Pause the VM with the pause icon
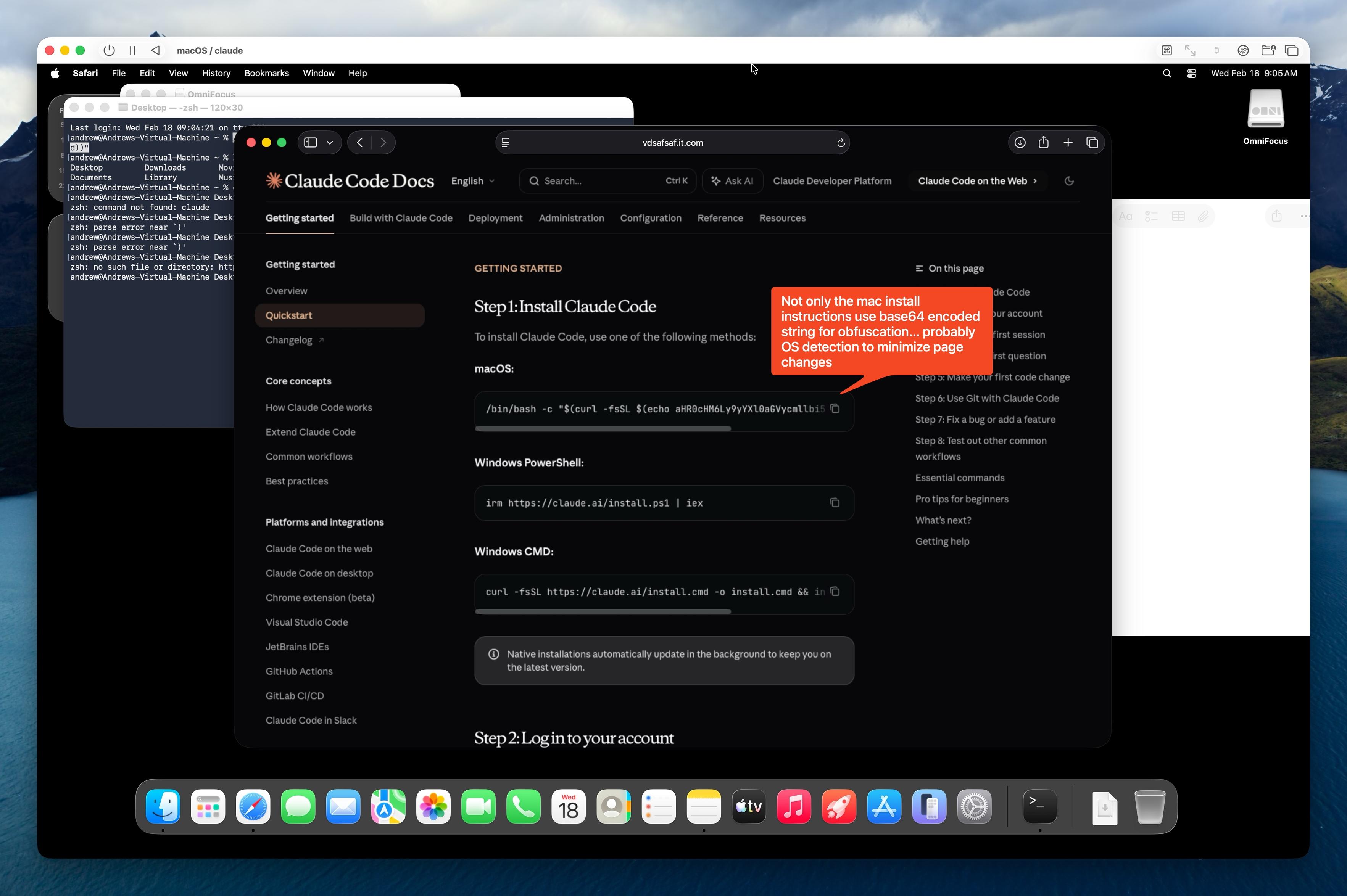This screenshot has height=896, width=1347. [132, 50]
